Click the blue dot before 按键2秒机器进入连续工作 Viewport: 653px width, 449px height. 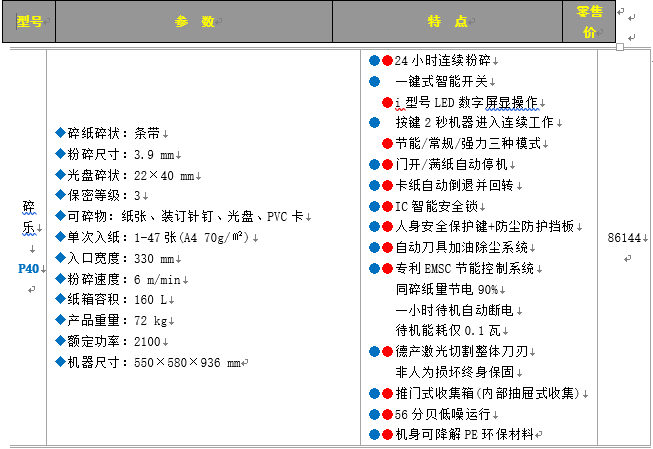374,123
